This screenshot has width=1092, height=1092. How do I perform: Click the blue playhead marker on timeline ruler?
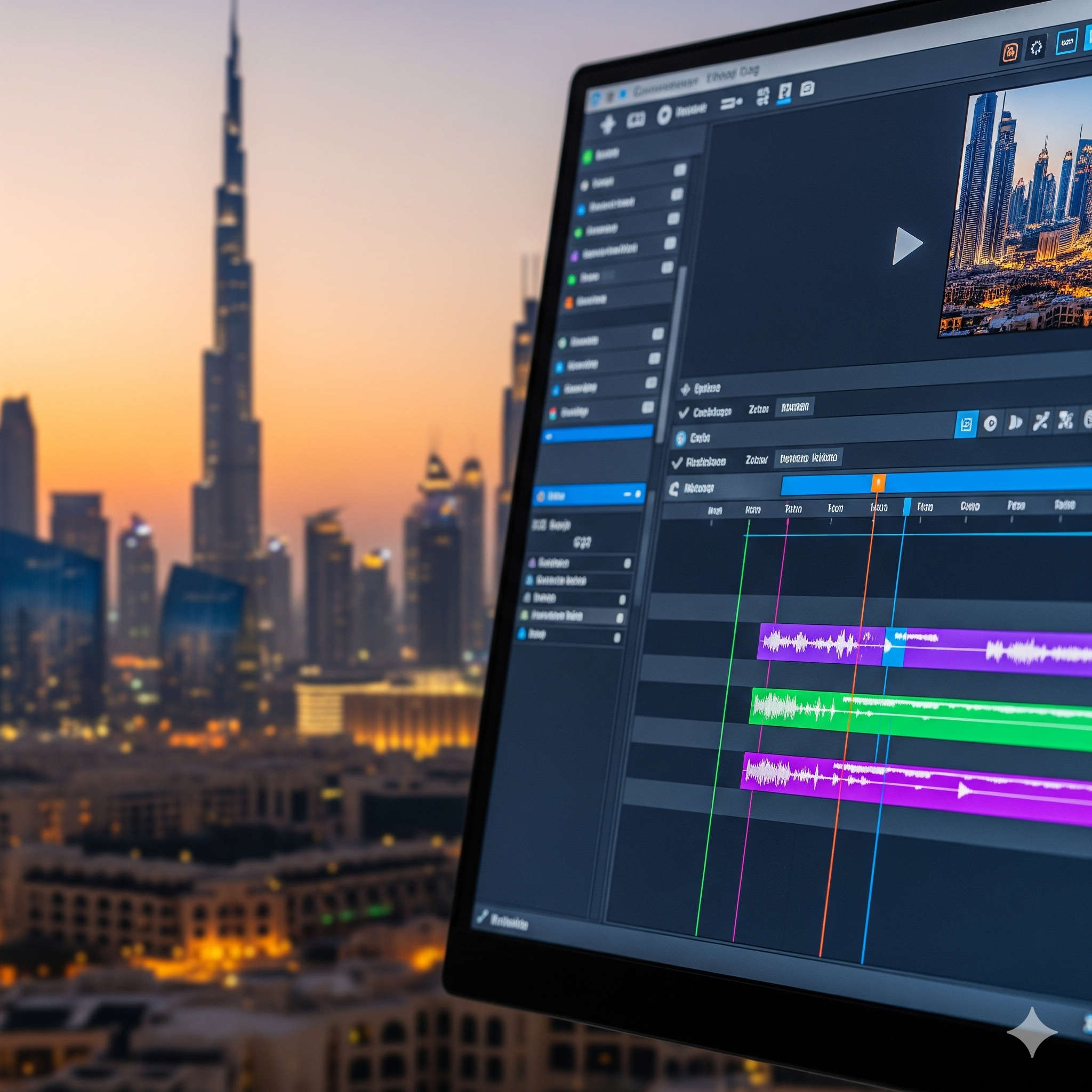[x=907, y=507]
